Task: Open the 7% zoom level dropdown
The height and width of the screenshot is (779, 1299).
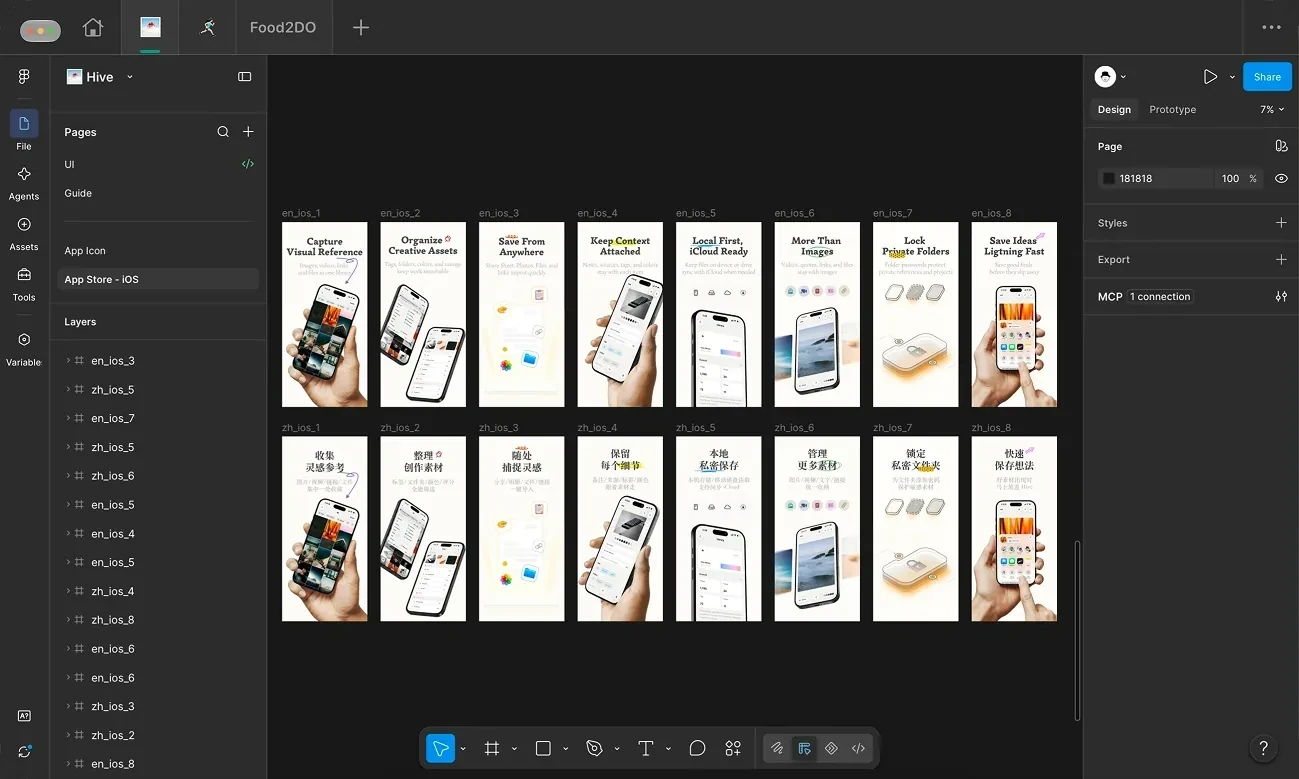Action: pos(1272,110)
